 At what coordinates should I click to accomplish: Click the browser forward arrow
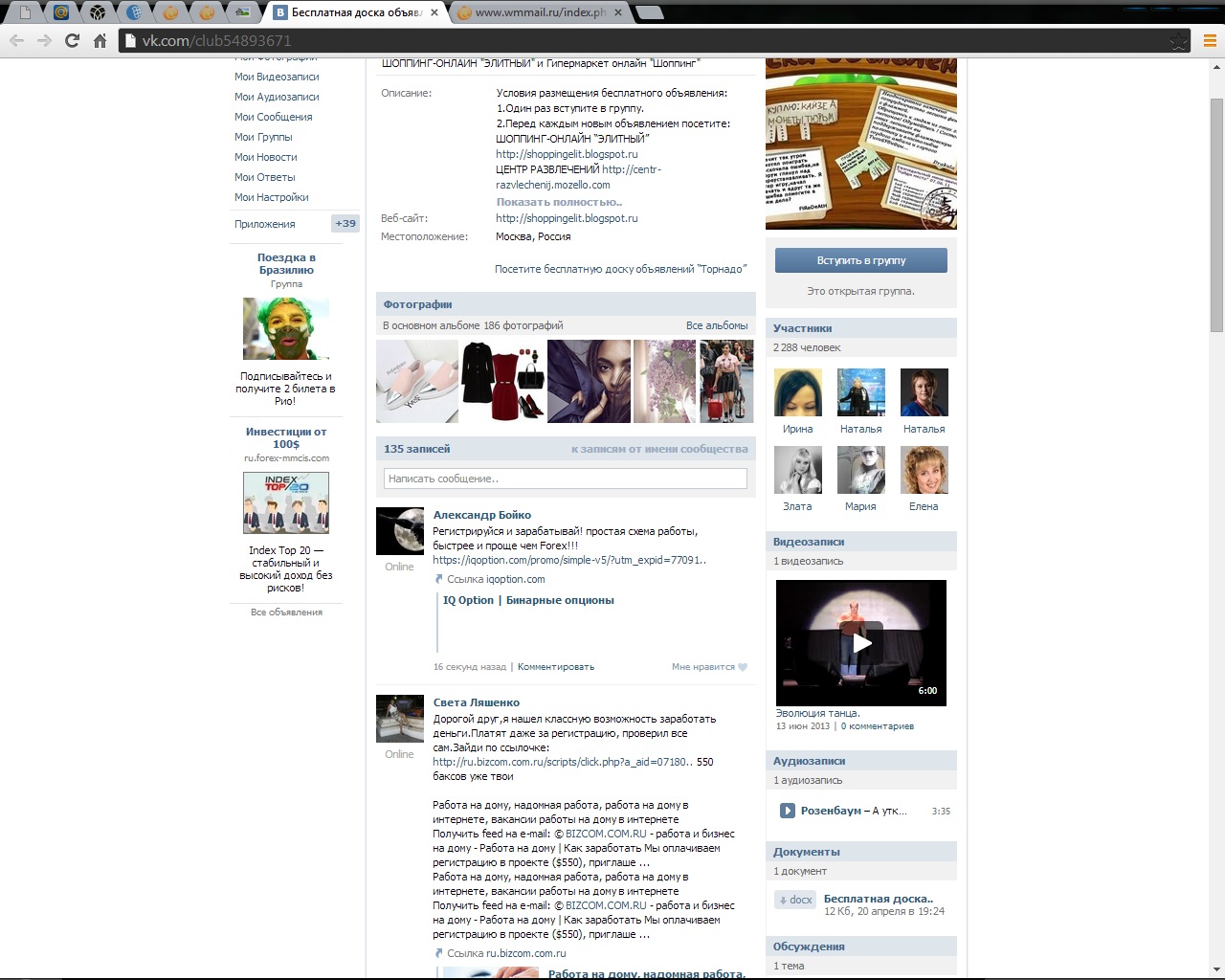(44, 40)
